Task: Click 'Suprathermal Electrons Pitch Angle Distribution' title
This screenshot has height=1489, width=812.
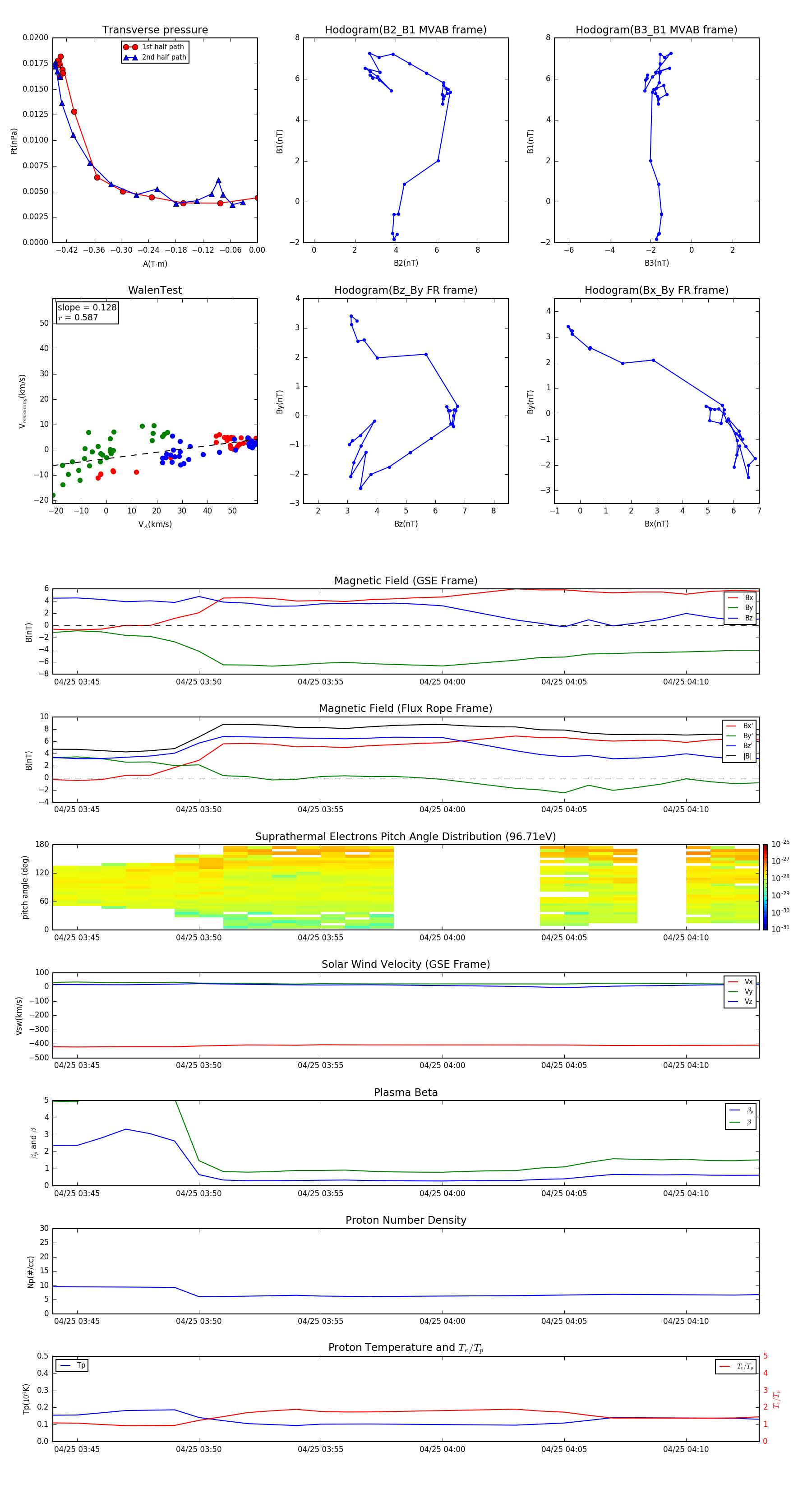Action: 406,837
